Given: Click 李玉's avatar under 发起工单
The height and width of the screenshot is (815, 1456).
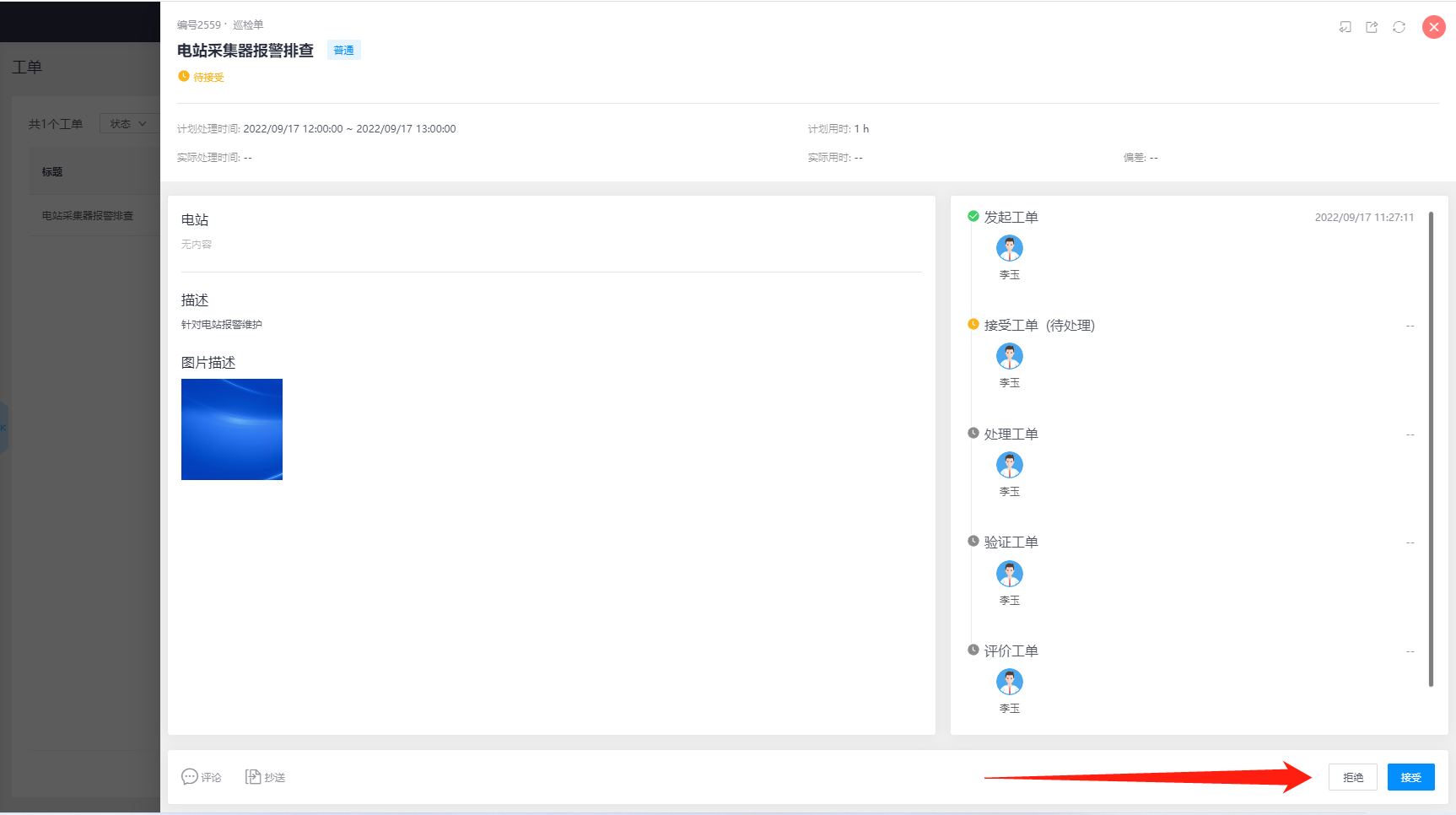Looking at the screenshot, I should (x=1009, y=248).
